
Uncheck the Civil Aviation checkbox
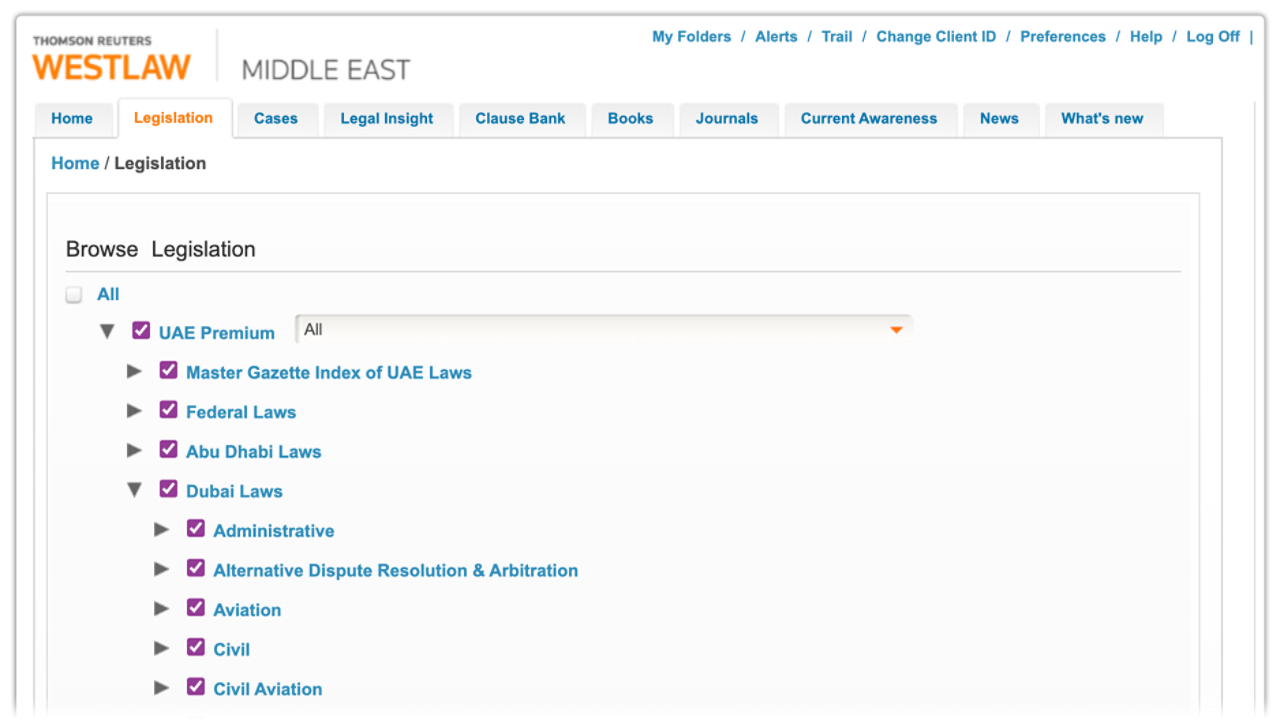196,687
